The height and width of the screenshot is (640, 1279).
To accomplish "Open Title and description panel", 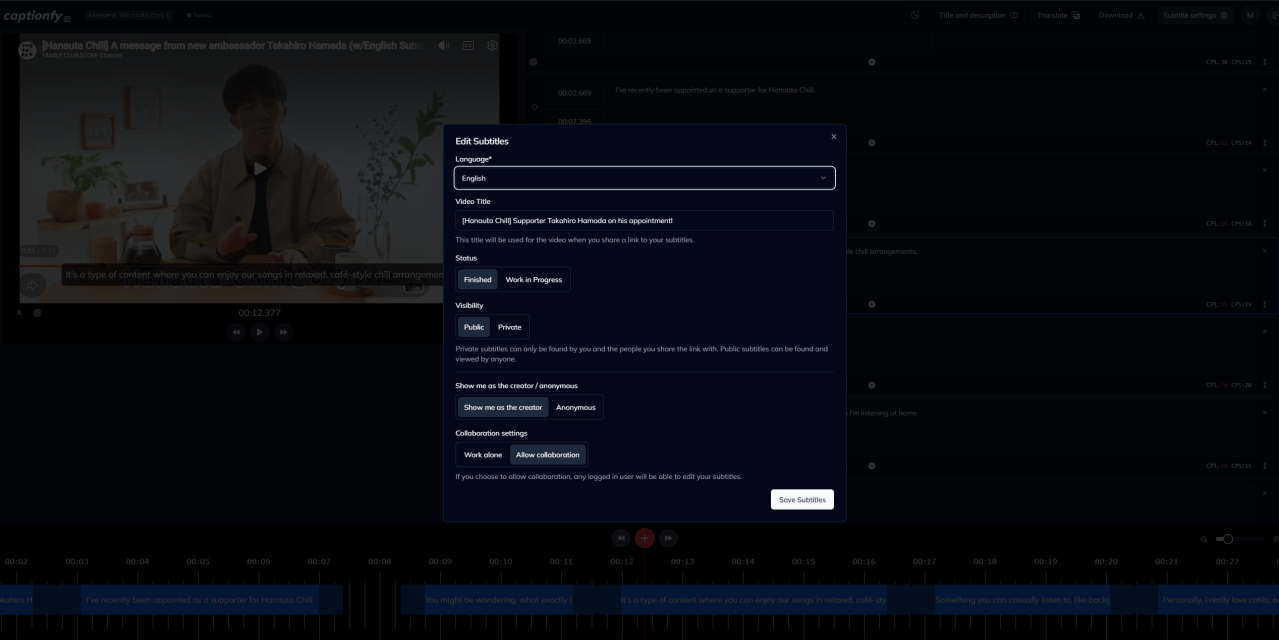I will tap(978, 15).
